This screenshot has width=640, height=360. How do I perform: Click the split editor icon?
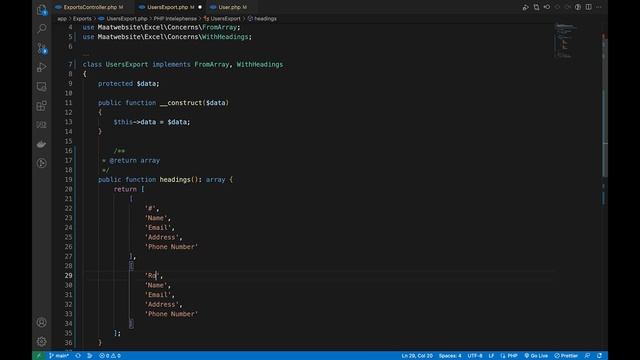point(589,7)
